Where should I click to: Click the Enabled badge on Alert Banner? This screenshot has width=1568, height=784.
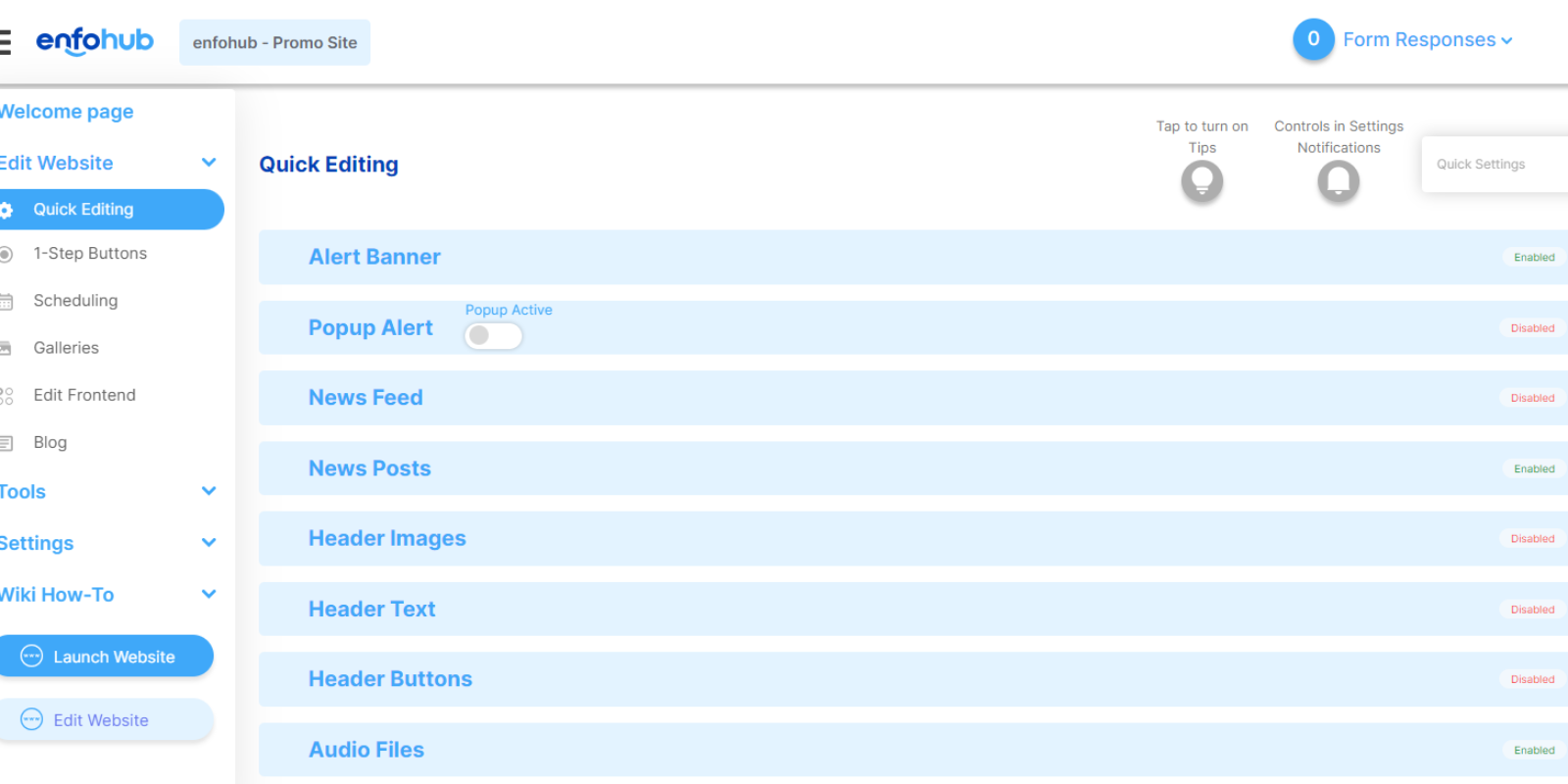[x=1534, y=258]
